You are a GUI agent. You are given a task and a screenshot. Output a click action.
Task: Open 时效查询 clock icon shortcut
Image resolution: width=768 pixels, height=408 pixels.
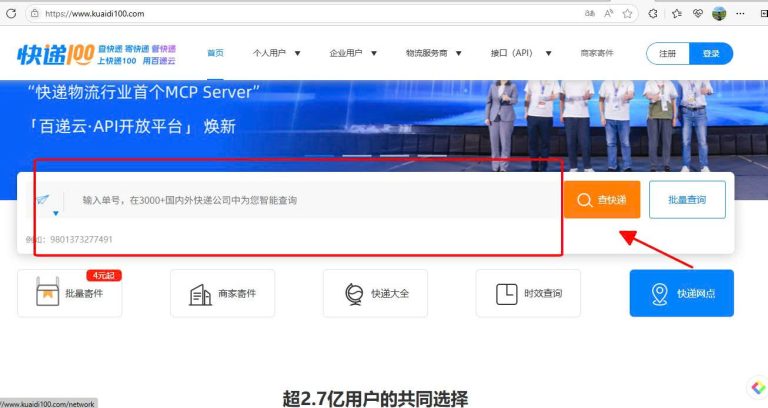pyautogui.click(x=506, y=294)
